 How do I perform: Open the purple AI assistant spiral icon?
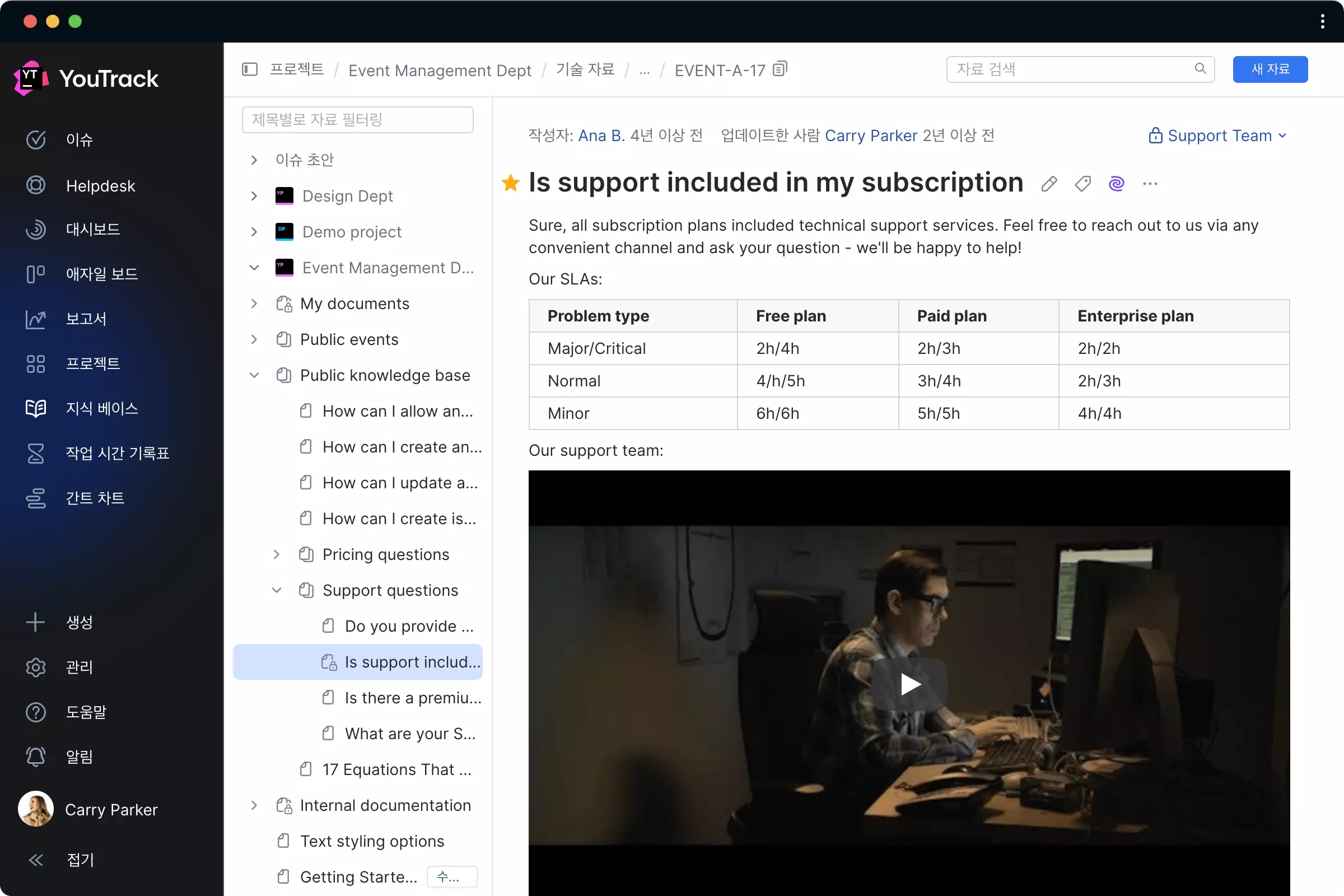tap(1116, 184)
